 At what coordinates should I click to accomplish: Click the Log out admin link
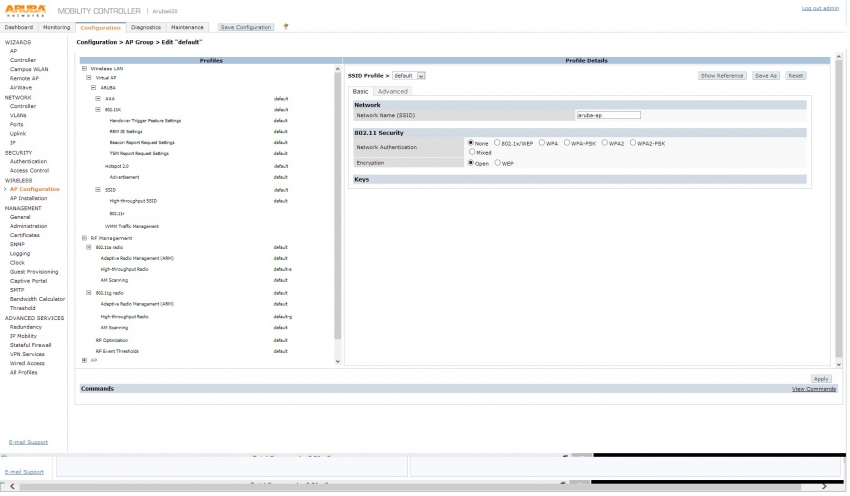pos(820,8)
